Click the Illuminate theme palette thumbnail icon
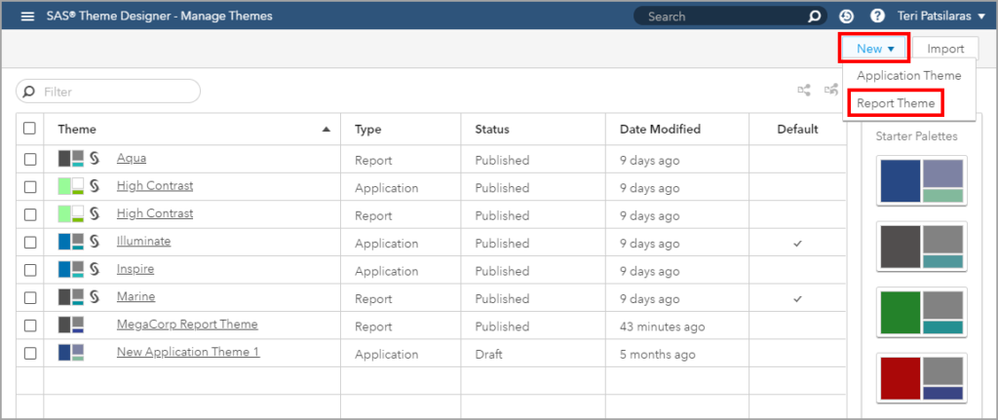This screenshot has width=998, height=420. pos(71,242)
